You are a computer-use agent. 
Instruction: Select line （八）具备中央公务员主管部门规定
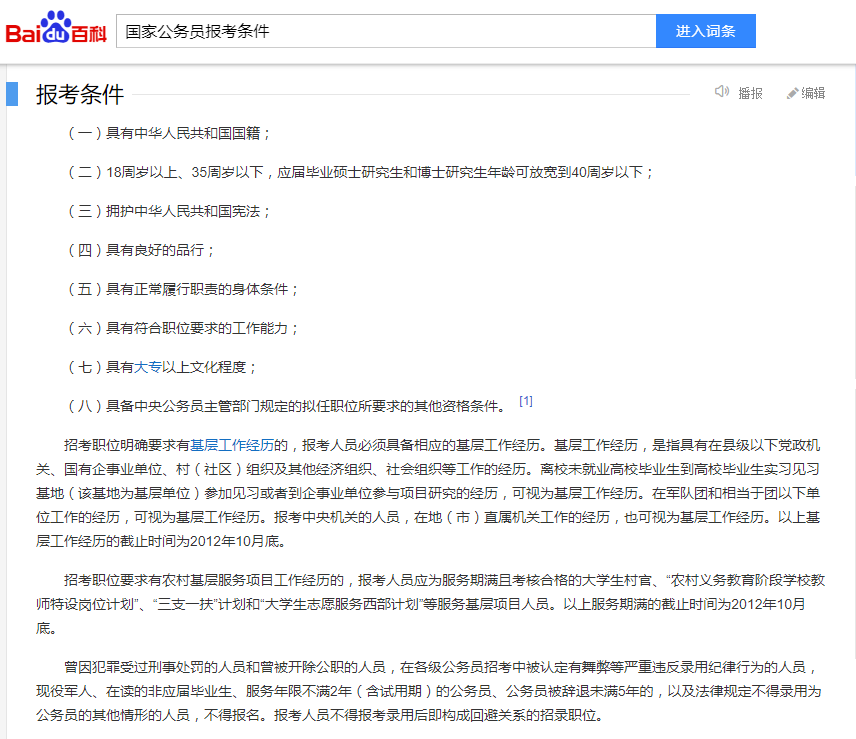click(x=286, y=406)
